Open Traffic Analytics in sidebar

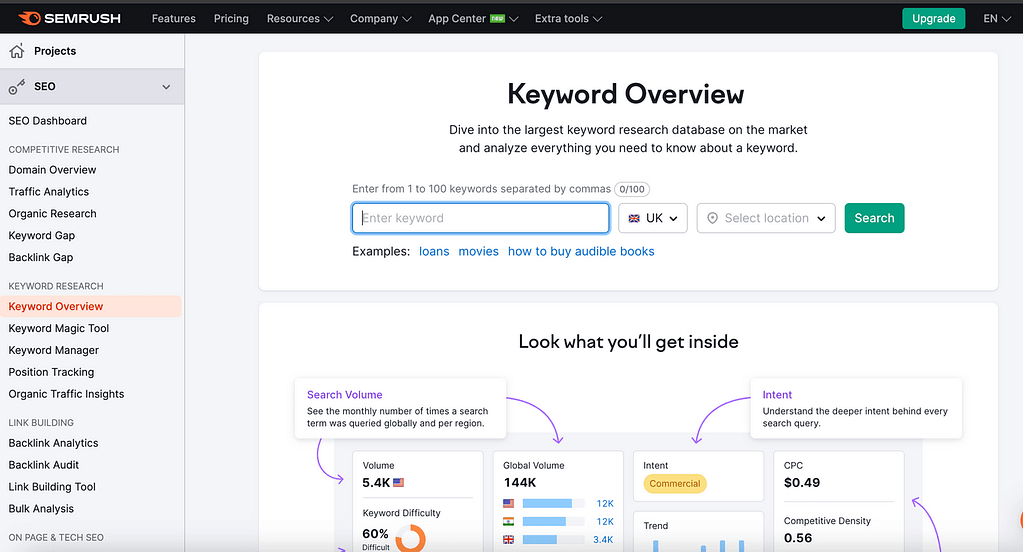[49, 192]
